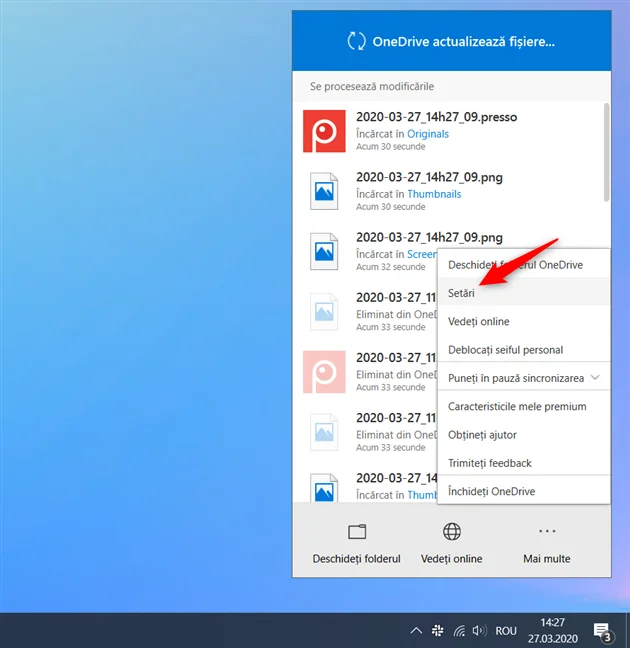Click Acum 32 secunde timestamp

[391, 267]
